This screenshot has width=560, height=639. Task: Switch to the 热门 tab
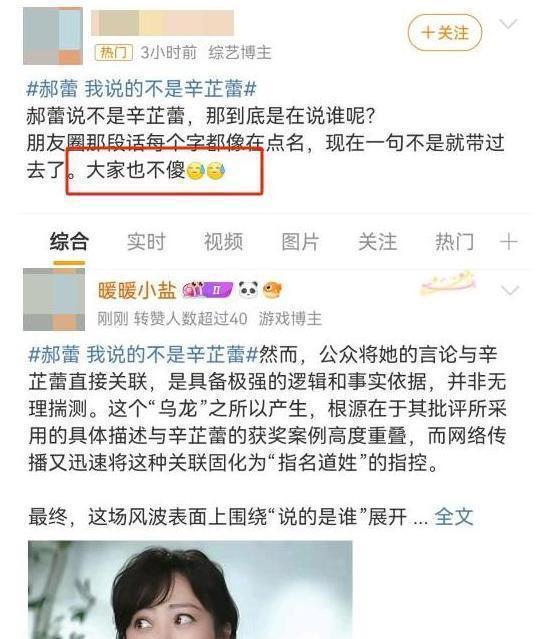pos(454,242)
